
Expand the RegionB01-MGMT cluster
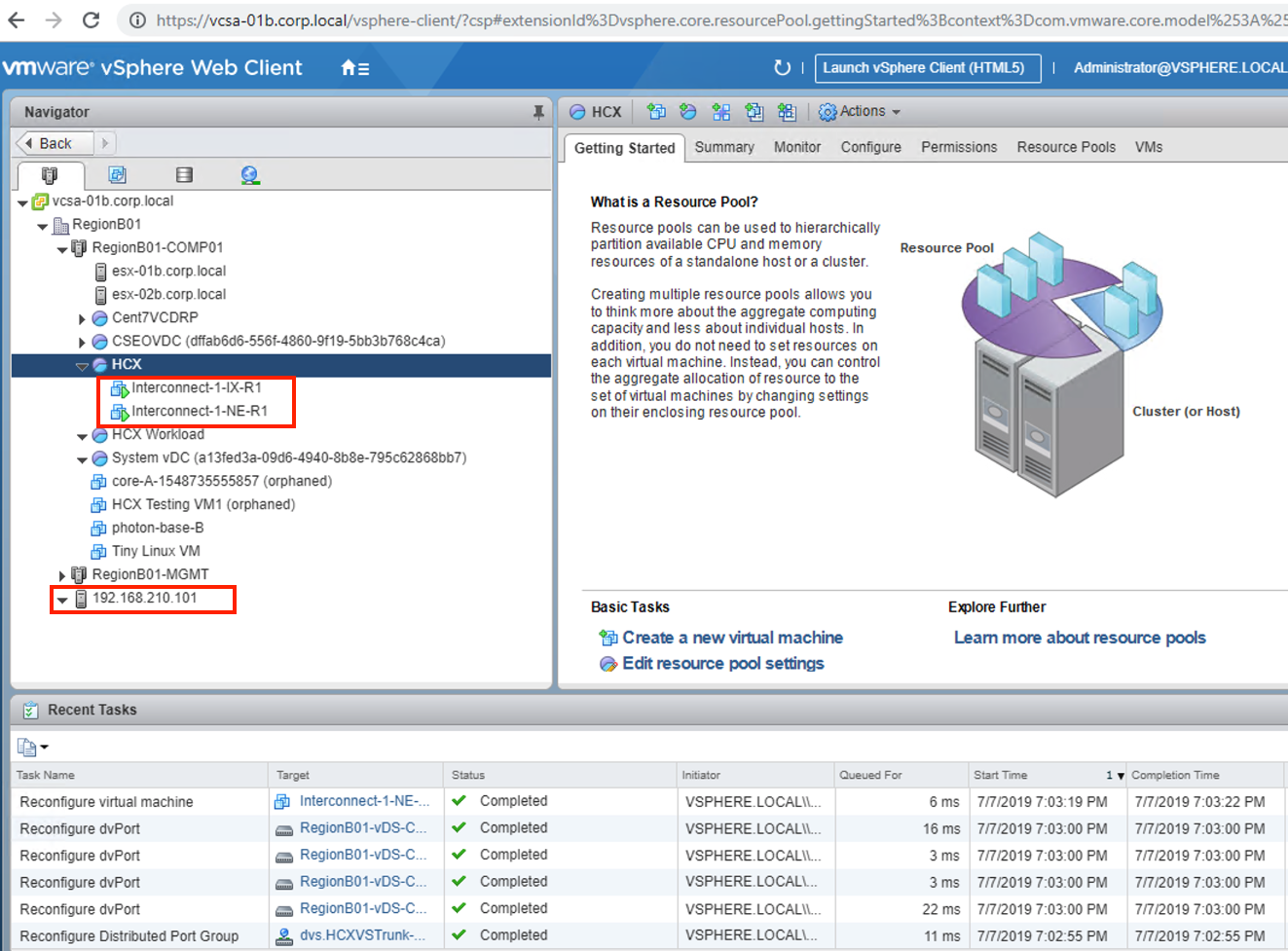62,575
